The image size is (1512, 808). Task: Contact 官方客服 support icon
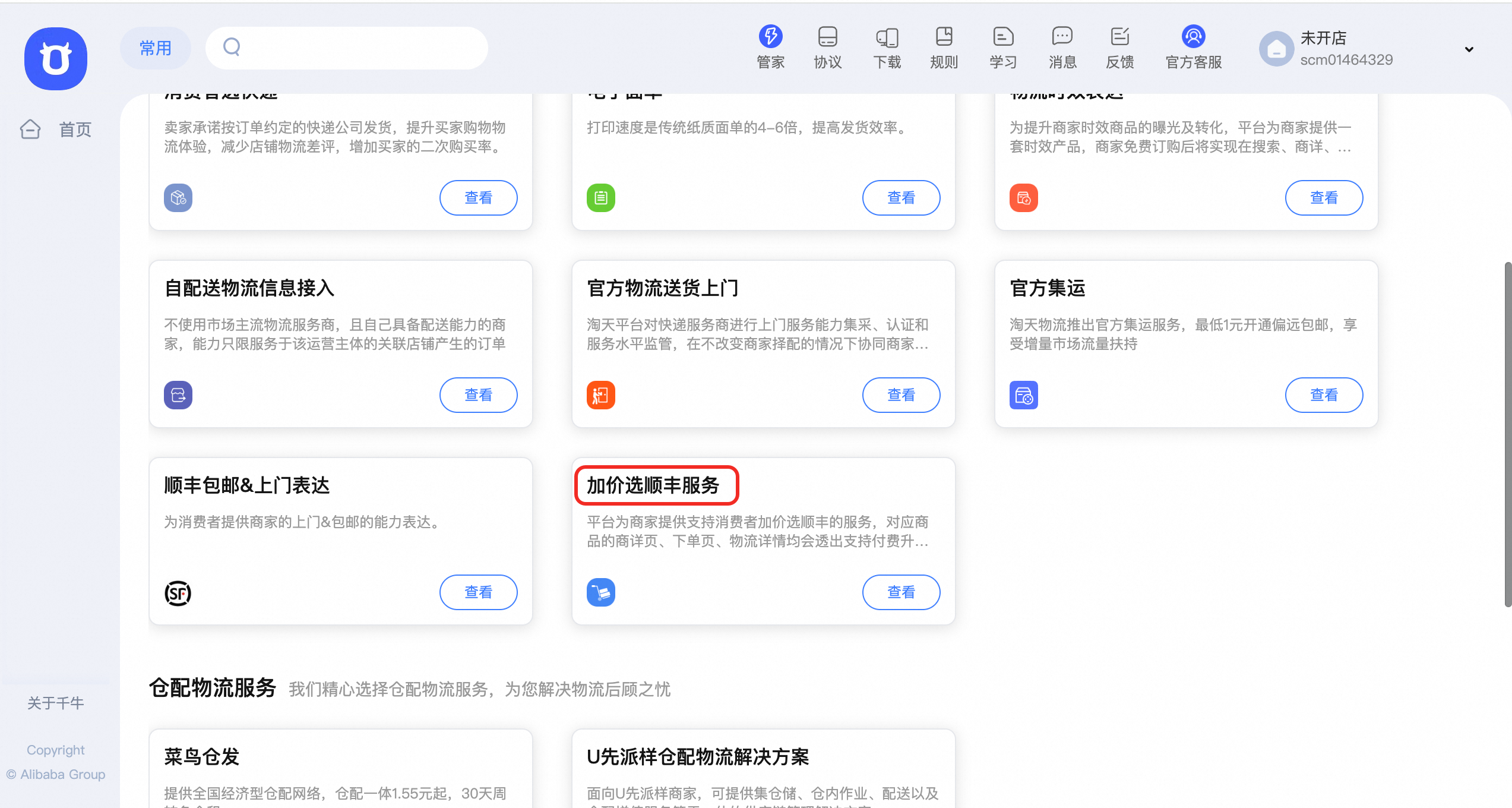coord(1193,36)
